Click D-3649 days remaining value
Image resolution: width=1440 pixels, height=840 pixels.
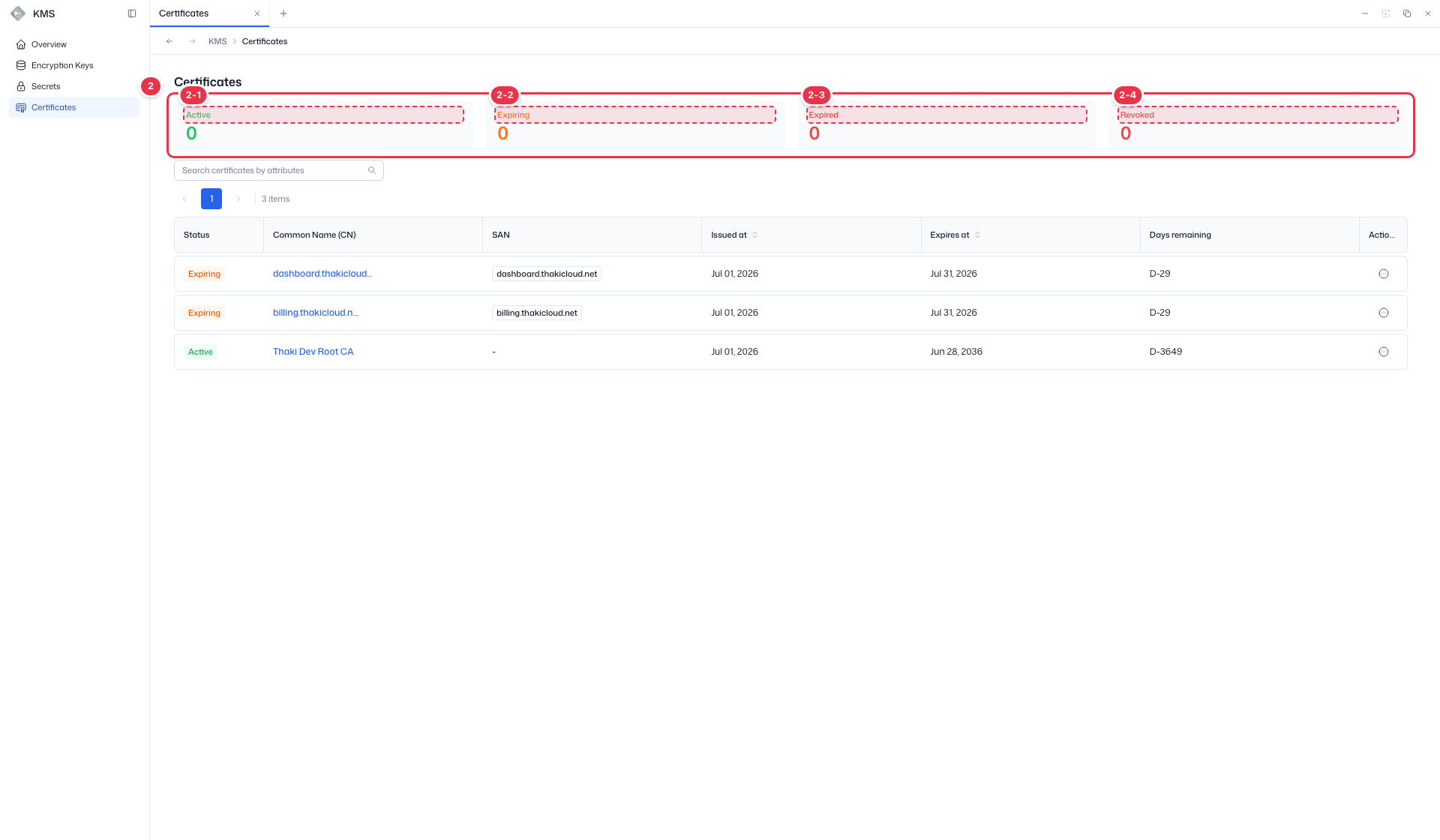point(1165,352)
